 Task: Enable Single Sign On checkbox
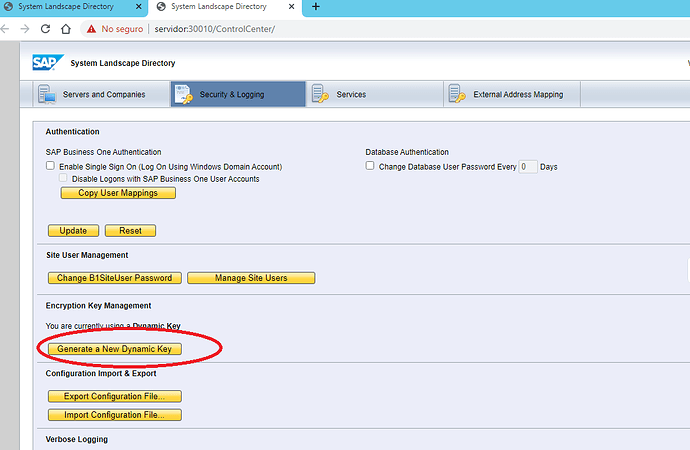click(x=50, y=166)
